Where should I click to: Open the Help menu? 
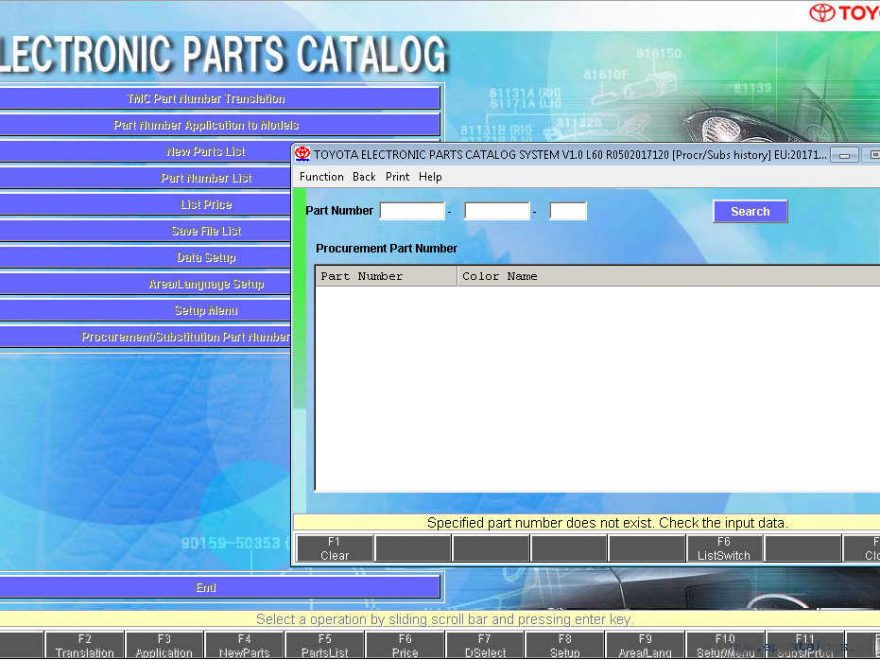[430, 177]
